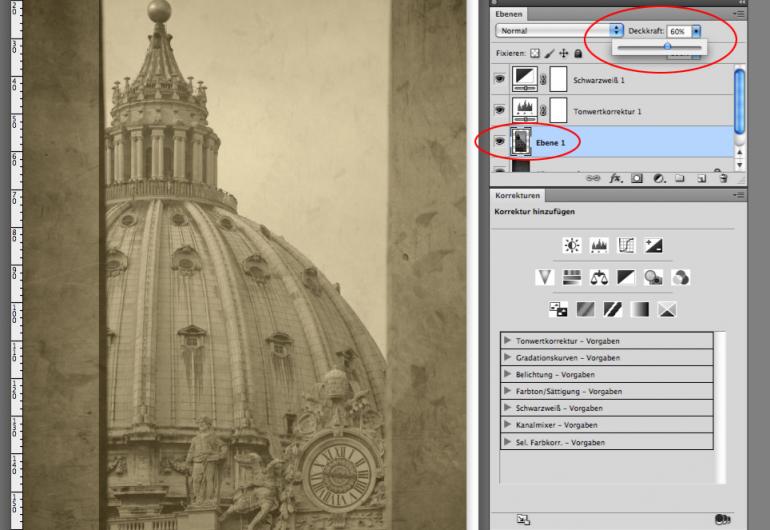Select the Schwarzweiß 1 layer mask thumbnail
This screenshot has width=770, height=530.
point(558,79)
